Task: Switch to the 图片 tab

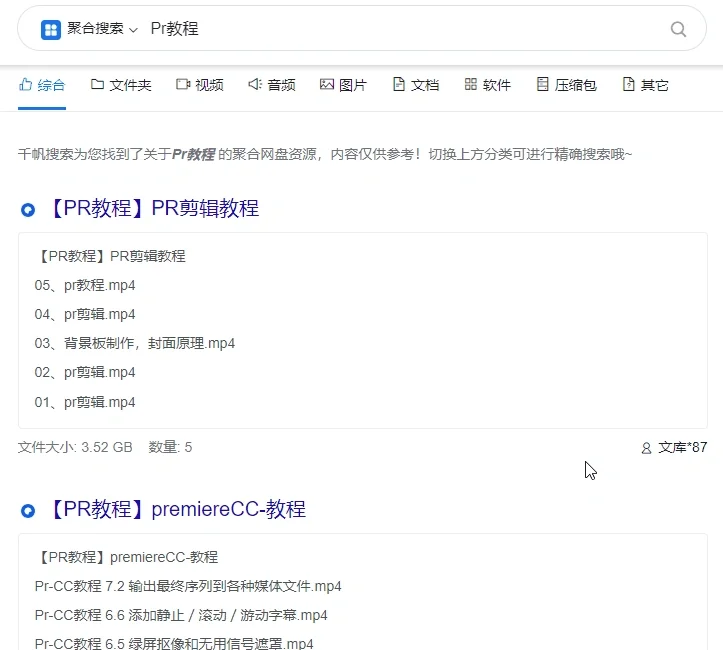Action: pyautogui.click(x=344, y=85)
